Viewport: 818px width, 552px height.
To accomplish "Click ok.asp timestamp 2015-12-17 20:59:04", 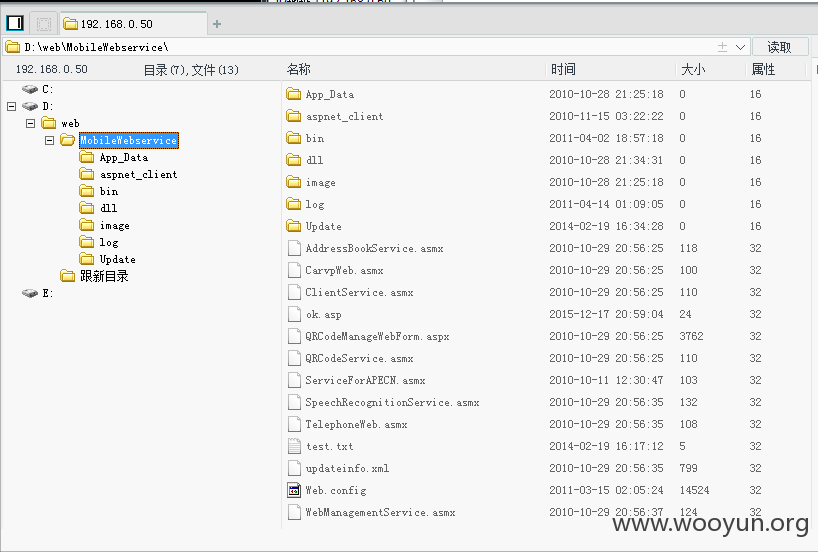I will tap(606, 314).
